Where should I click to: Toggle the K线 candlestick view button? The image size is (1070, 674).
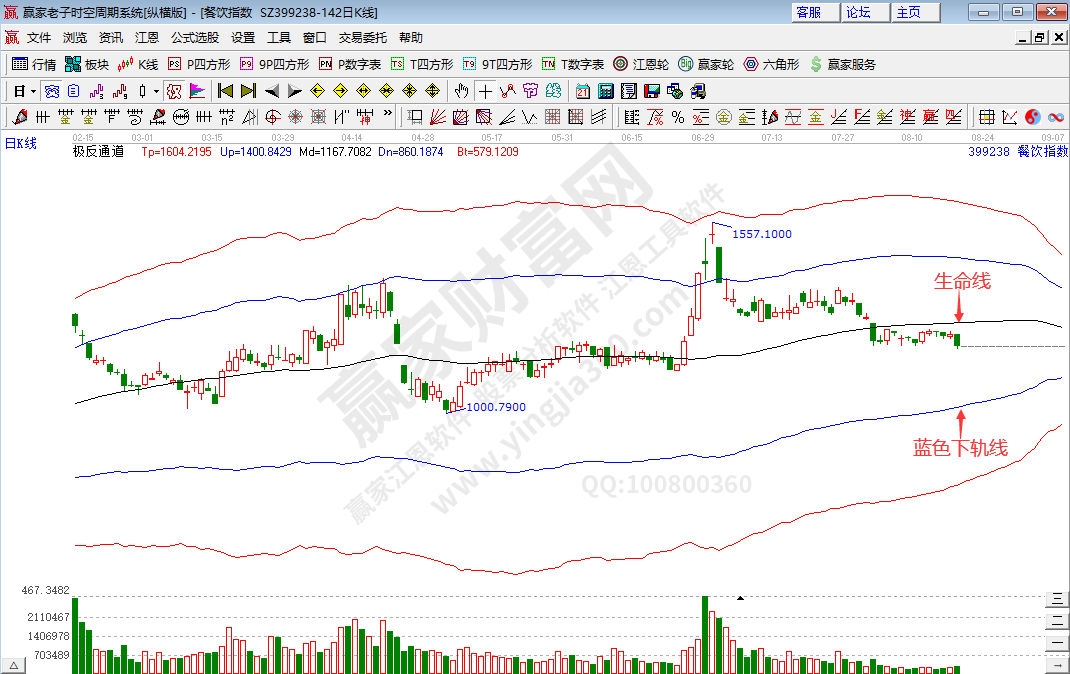pos(137,64)
